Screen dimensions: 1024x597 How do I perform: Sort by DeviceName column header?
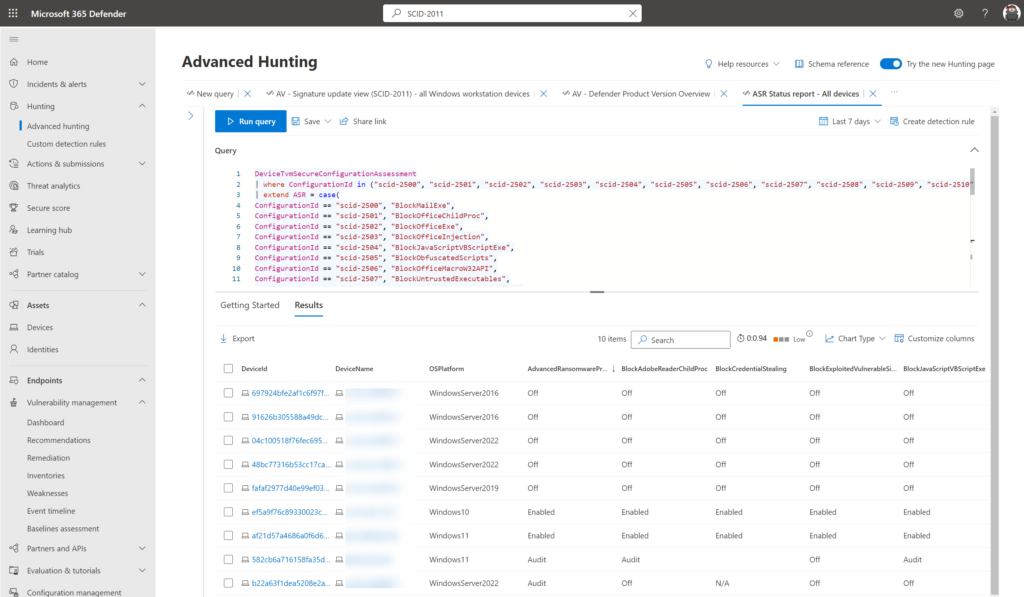point(354,368)
